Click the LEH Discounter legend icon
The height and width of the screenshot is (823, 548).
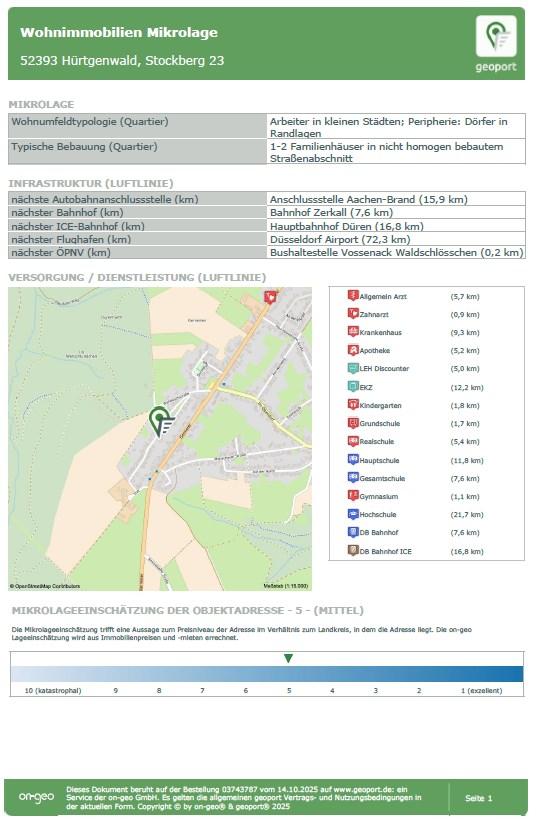(353, 368)
